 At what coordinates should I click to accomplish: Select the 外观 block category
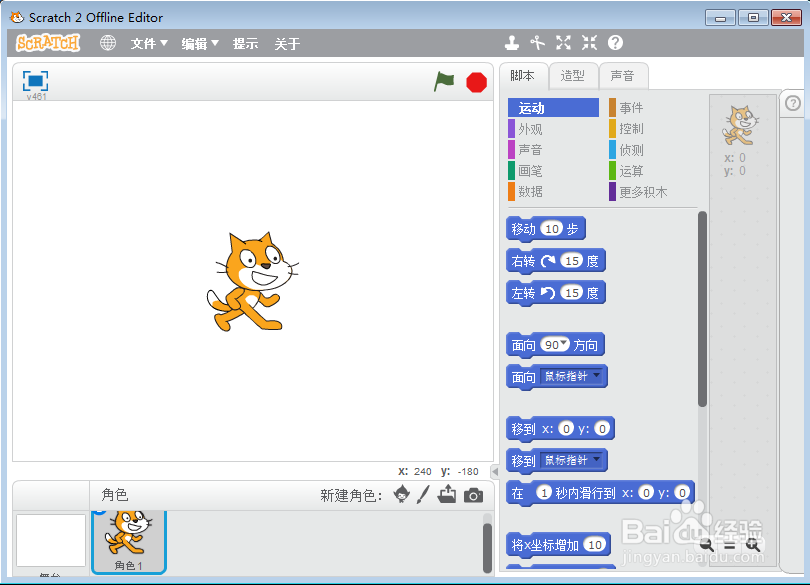[553, 129]
